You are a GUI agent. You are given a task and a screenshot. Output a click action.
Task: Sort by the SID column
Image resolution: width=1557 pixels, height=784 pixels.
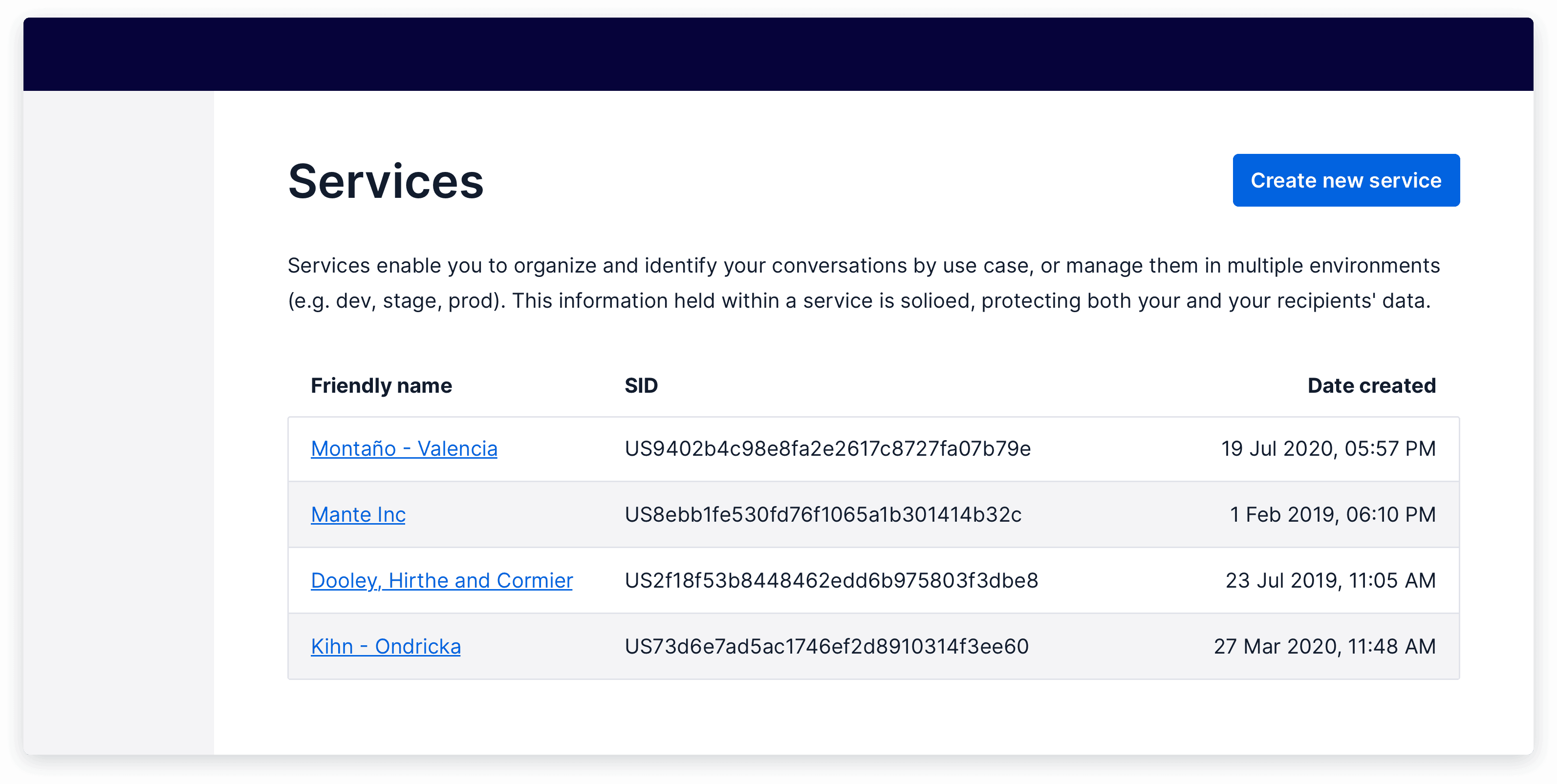tap(641, 385)
